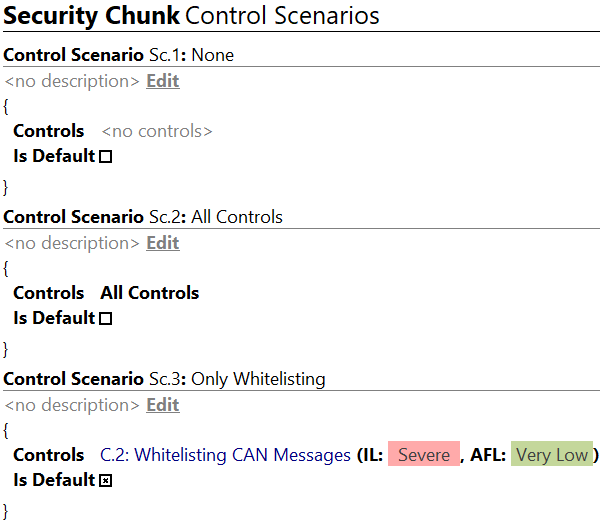Select the green Very Low AFL badge

coord(552,454)
